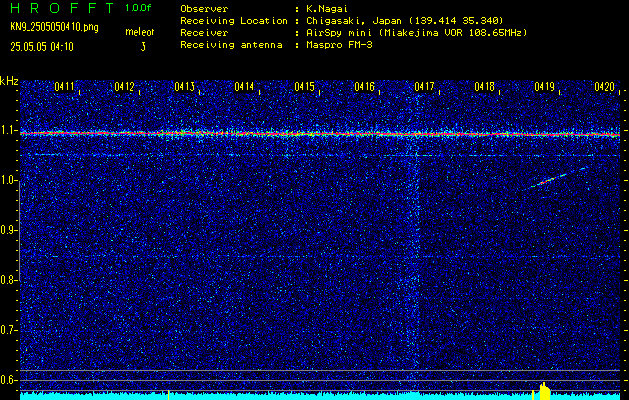The width and height of the screenshot is (629, 400).
Task: Click the kHz axis unit label
Action: [9, 81]
